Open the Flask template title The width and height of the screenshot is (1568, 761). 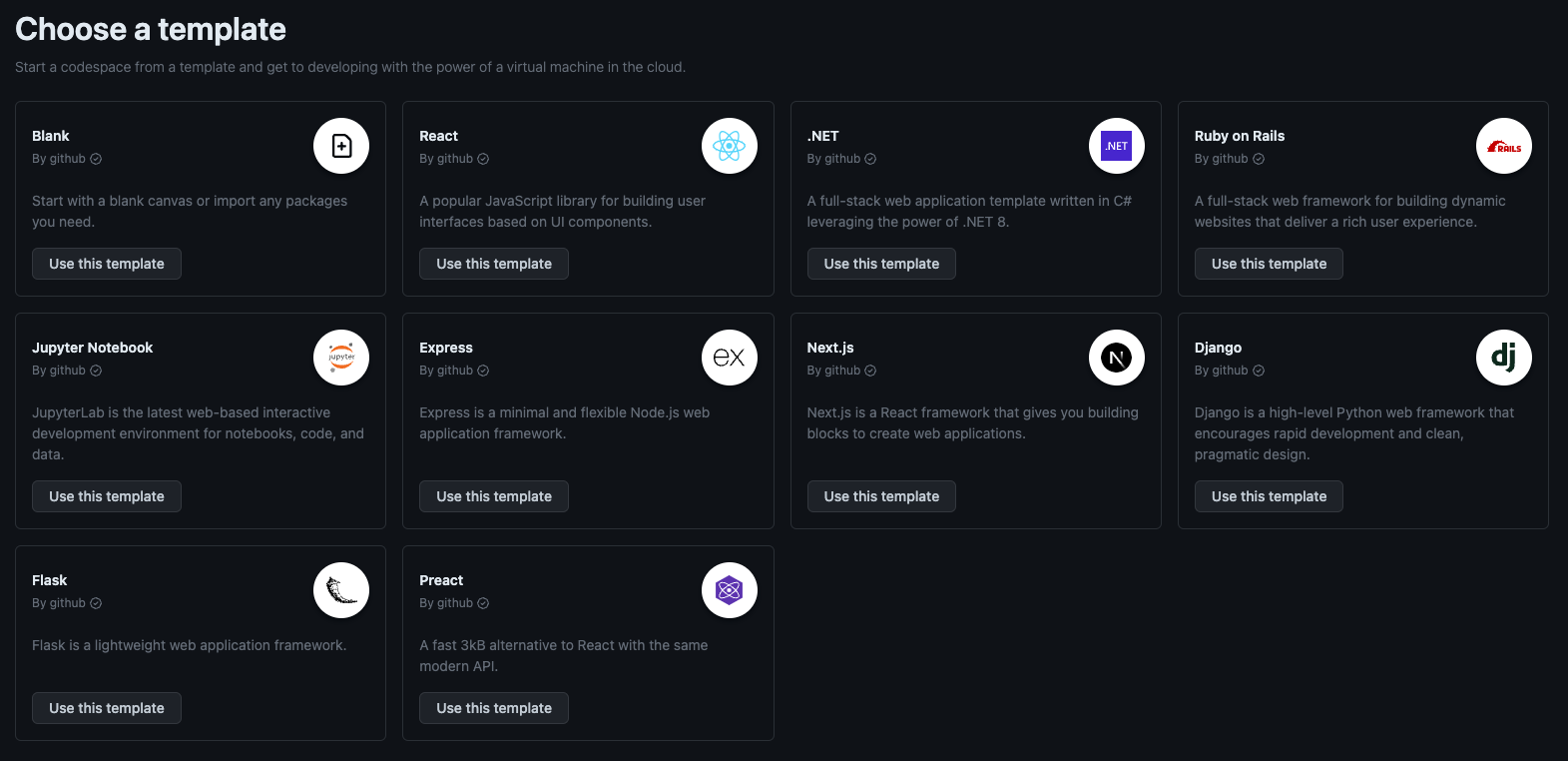click(50, 580)
